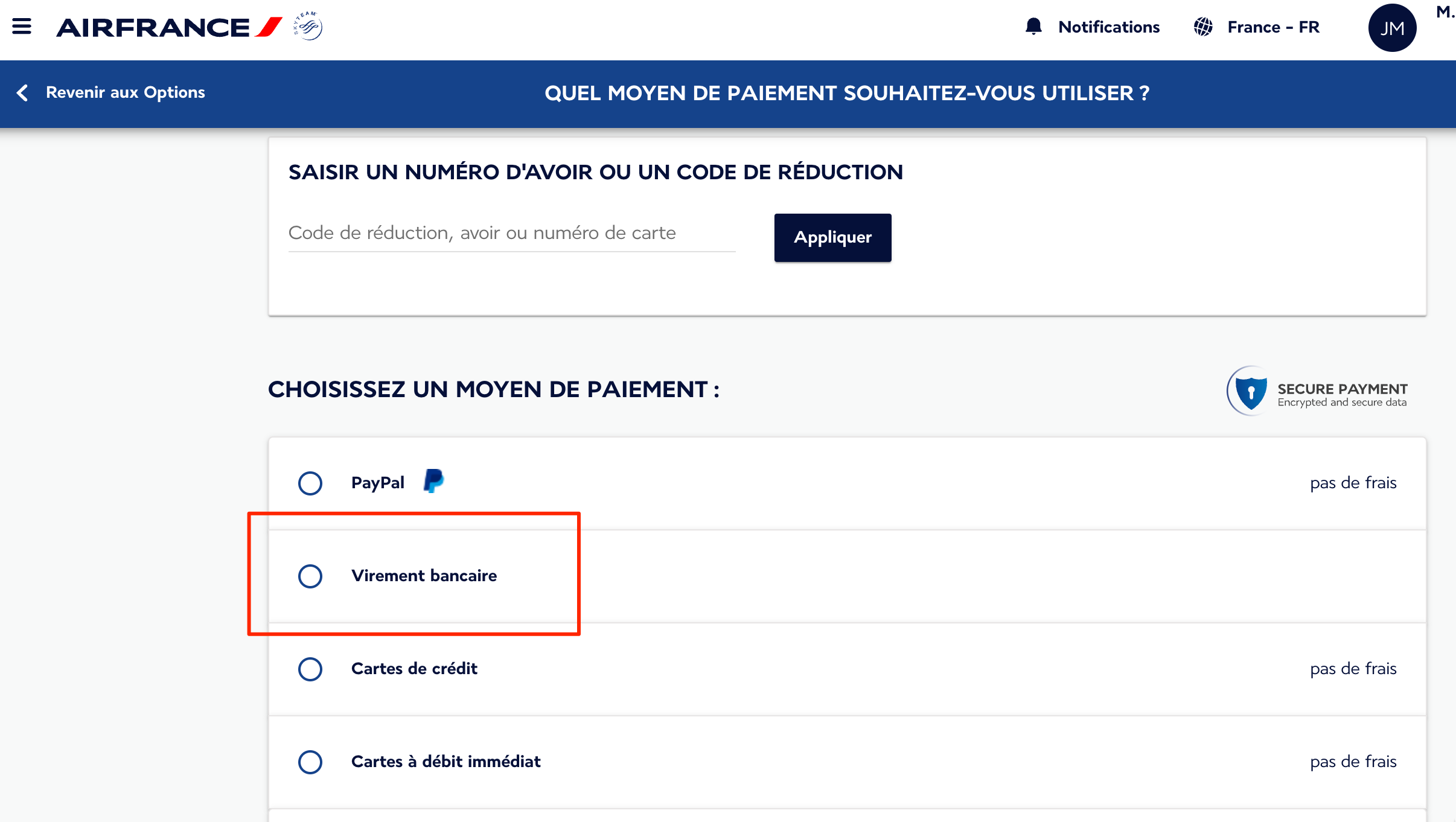The height and width of the screenshot is (822, 1456).
Task: Open notifications via bell icon
Action: pos(1033,27)
